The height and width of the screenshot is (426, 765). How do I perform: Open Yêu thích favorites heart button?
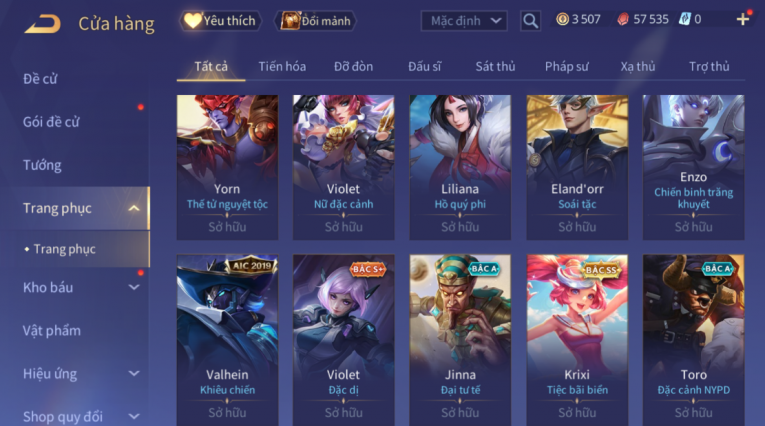click(x=221, y=21)
